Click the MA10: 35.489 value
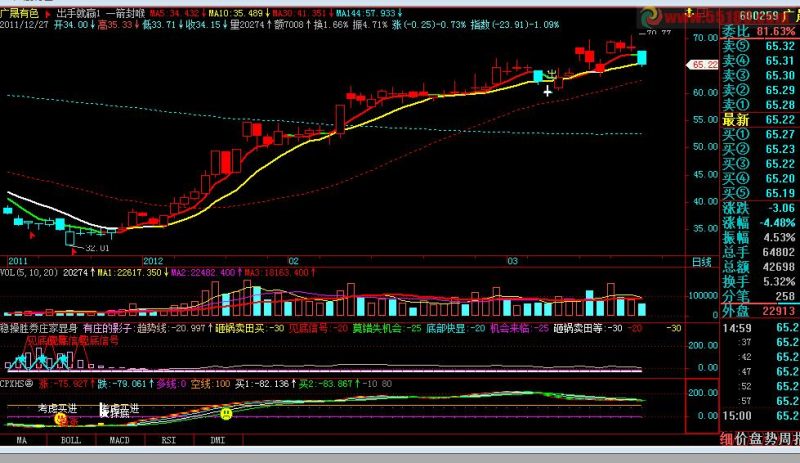 click(239, 13)
